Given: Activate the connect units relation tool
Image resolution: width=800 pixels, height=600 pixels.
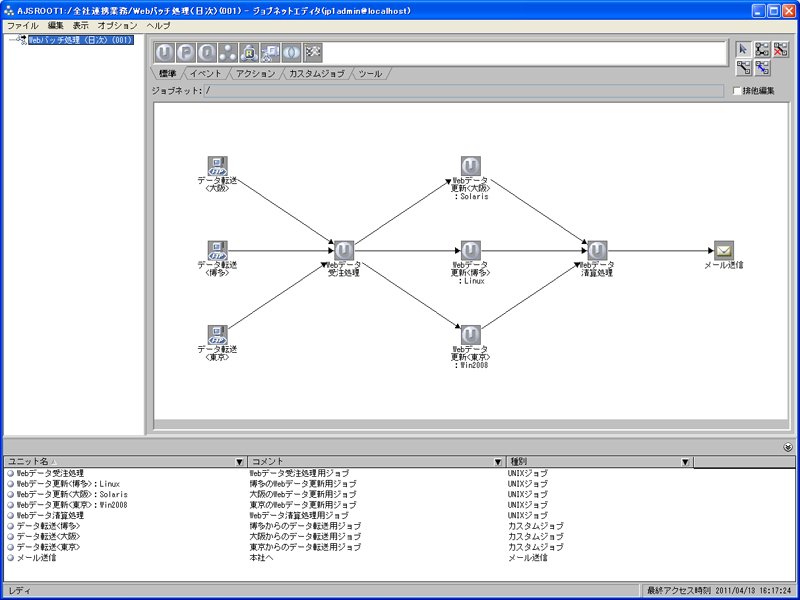Looking at the screenshot, I should (x=762, y=49).
